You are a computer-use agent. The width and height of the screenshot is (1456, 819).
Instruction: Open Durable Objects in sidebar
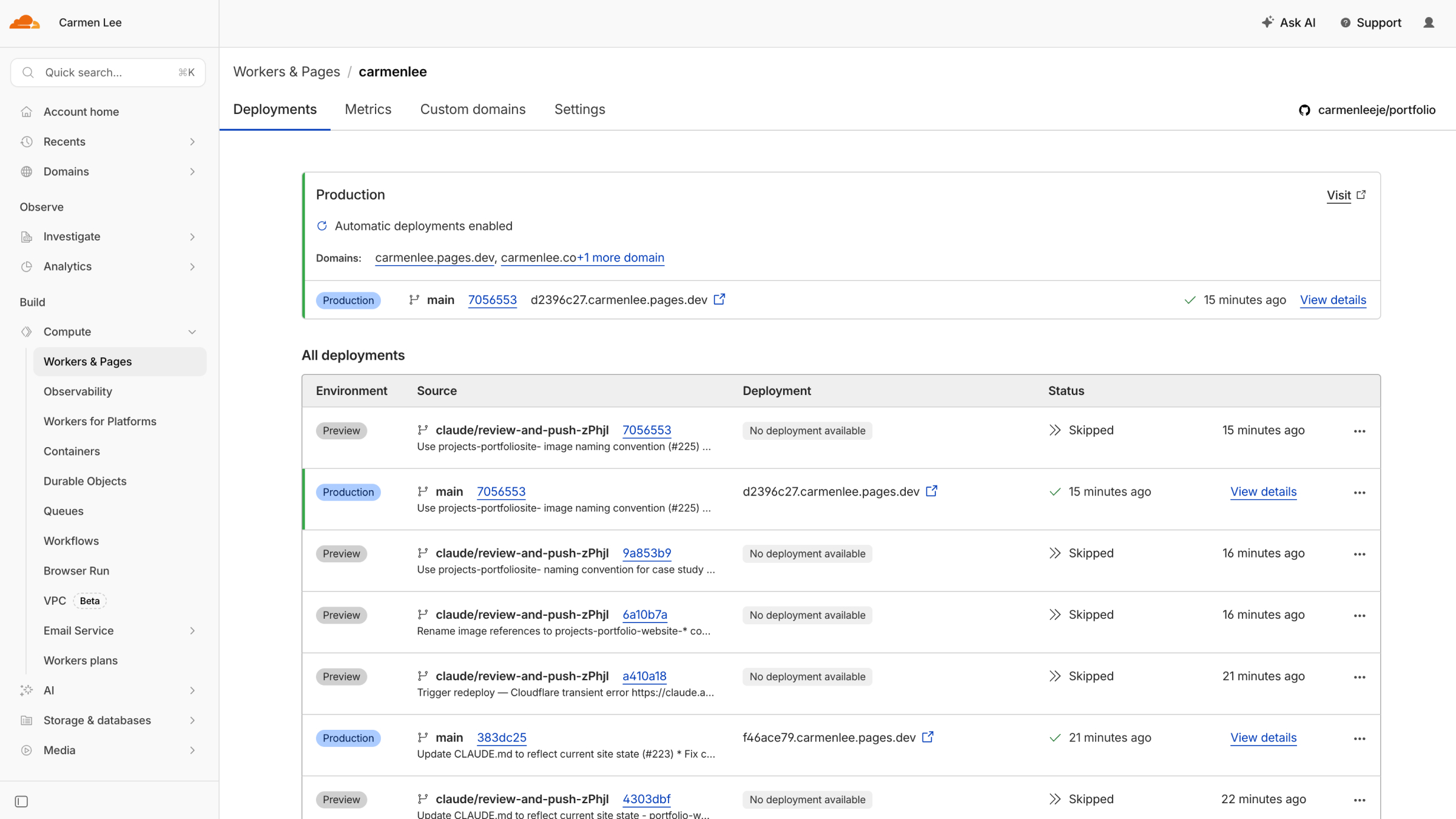pyautogui.click(x=85, y=481)
